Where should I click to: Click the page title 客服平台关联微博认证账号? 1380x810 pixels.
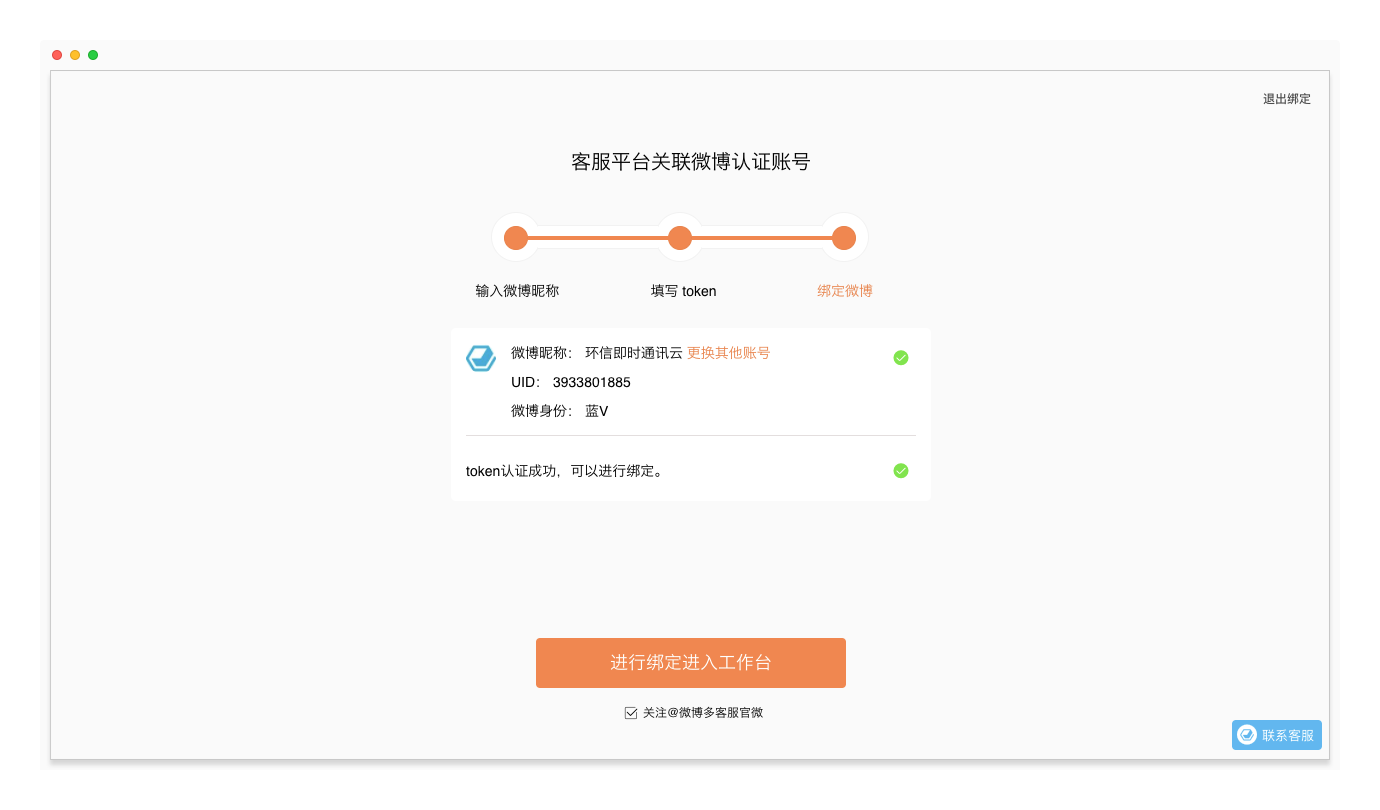point(690,162)
